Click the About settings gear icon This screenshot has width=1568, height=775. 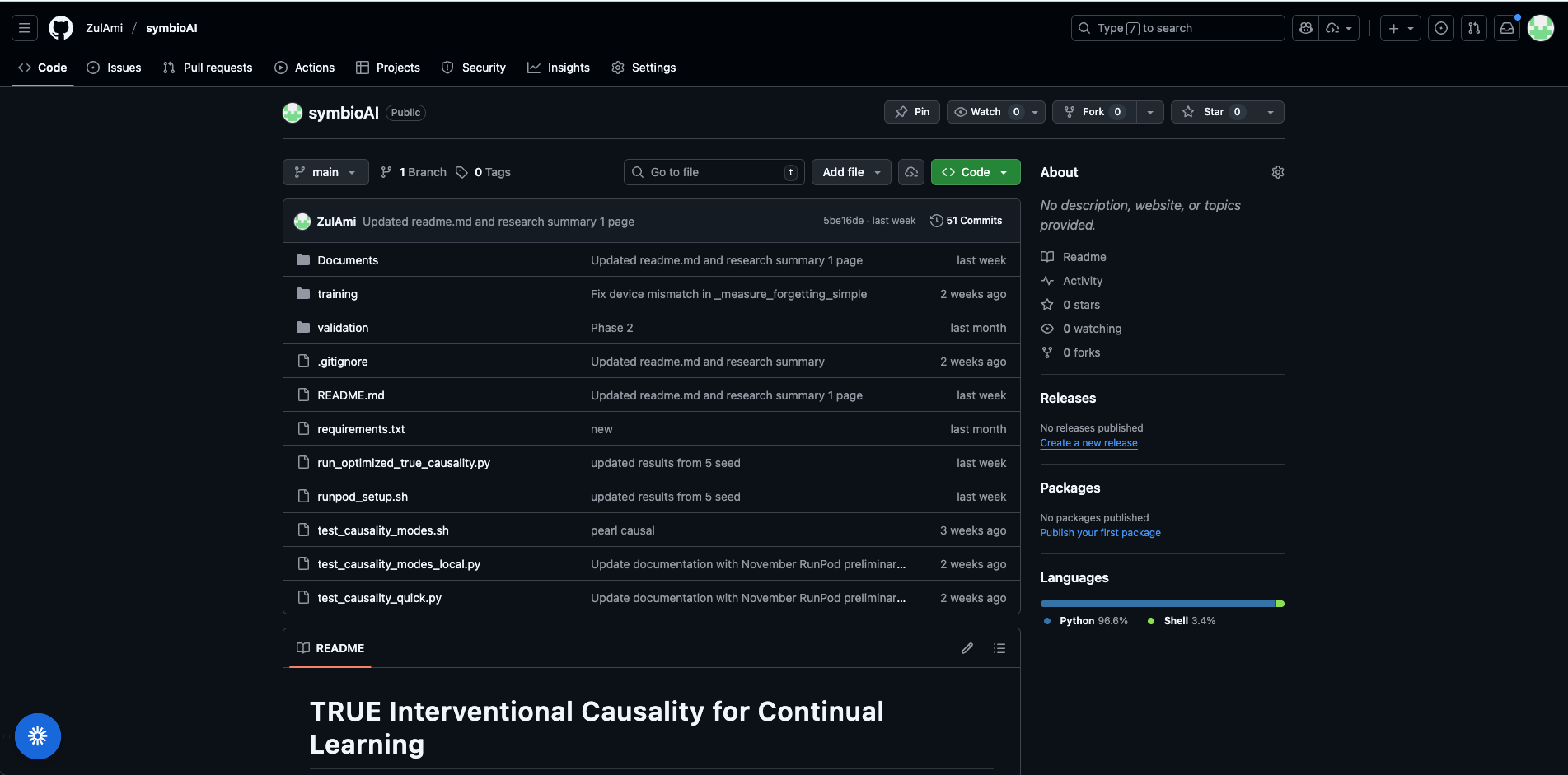coord(1277,172)
